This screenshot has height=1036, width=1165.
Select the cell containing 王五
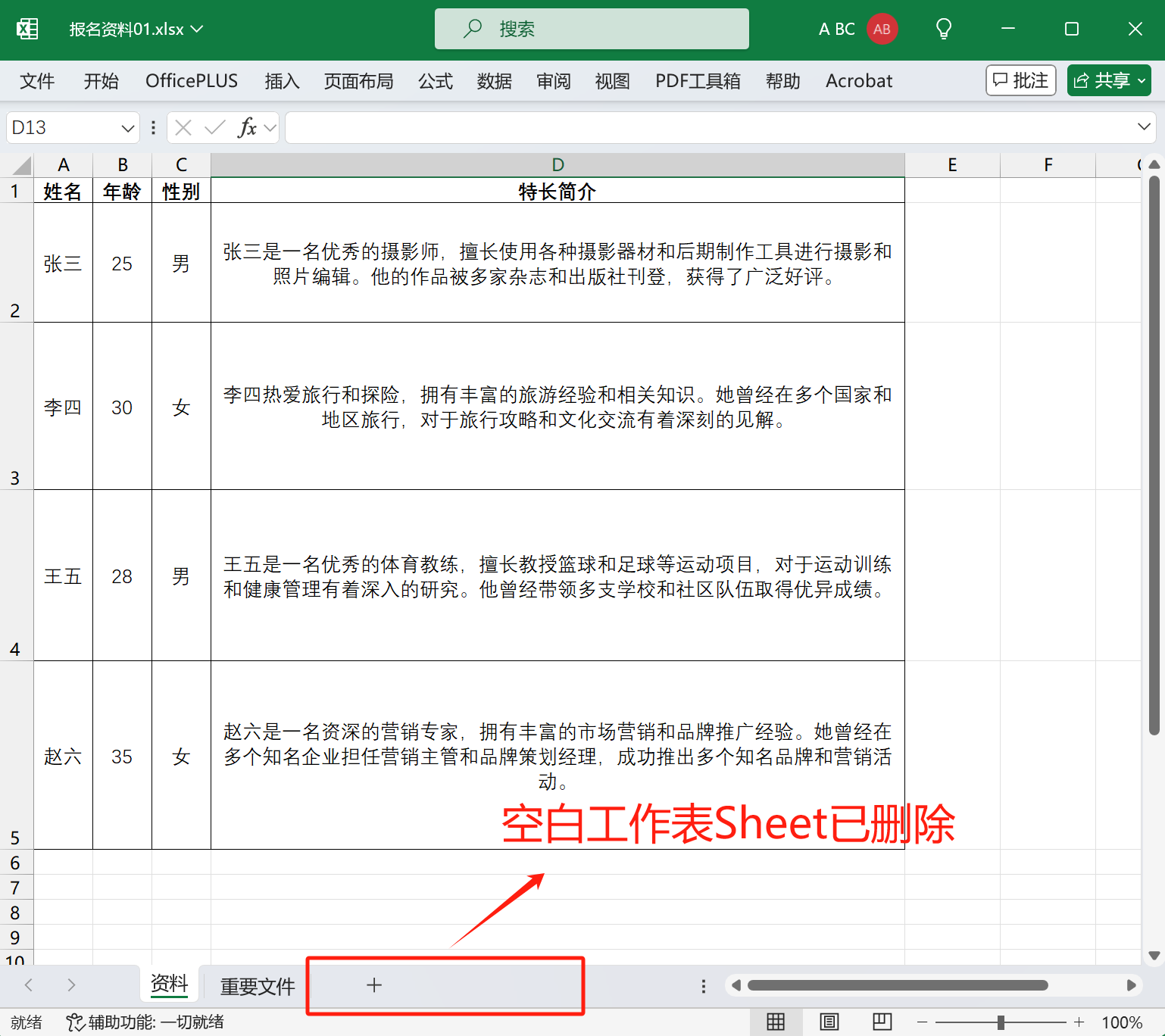click(x=64, y=576)
